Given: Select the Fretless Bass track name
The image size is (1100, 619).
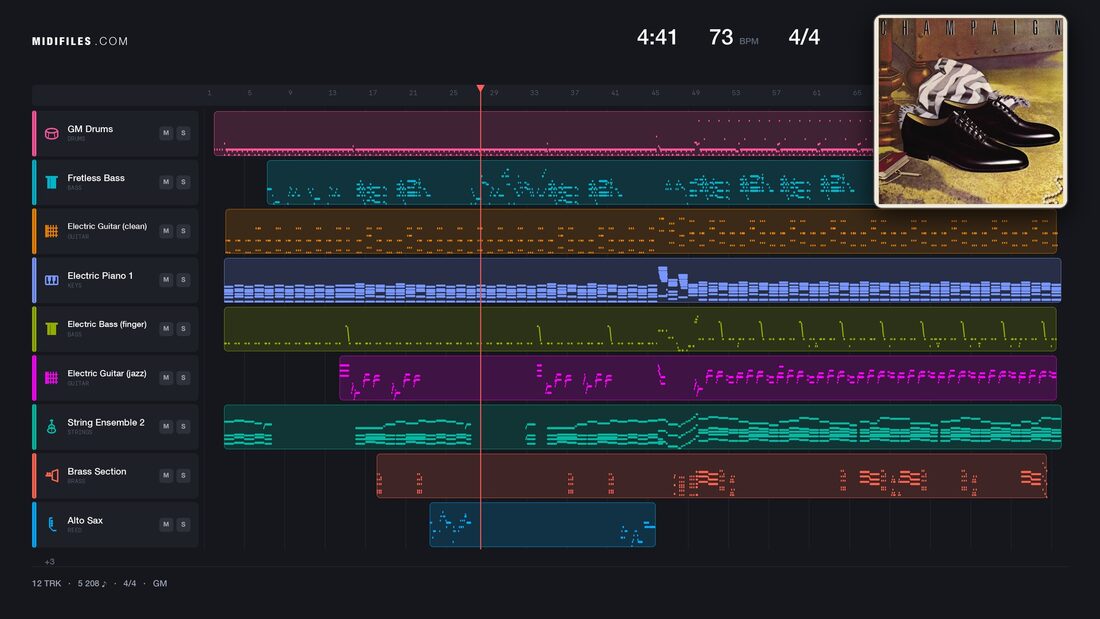Looking at the screenshot, I should (95, 178).
